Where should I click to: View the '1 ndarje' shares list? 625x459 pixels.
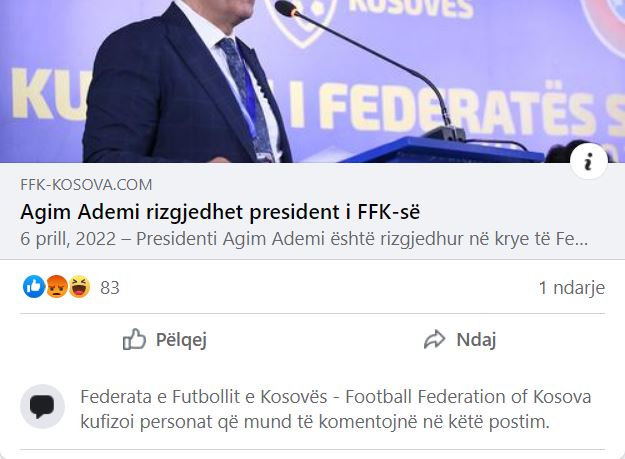572,288
